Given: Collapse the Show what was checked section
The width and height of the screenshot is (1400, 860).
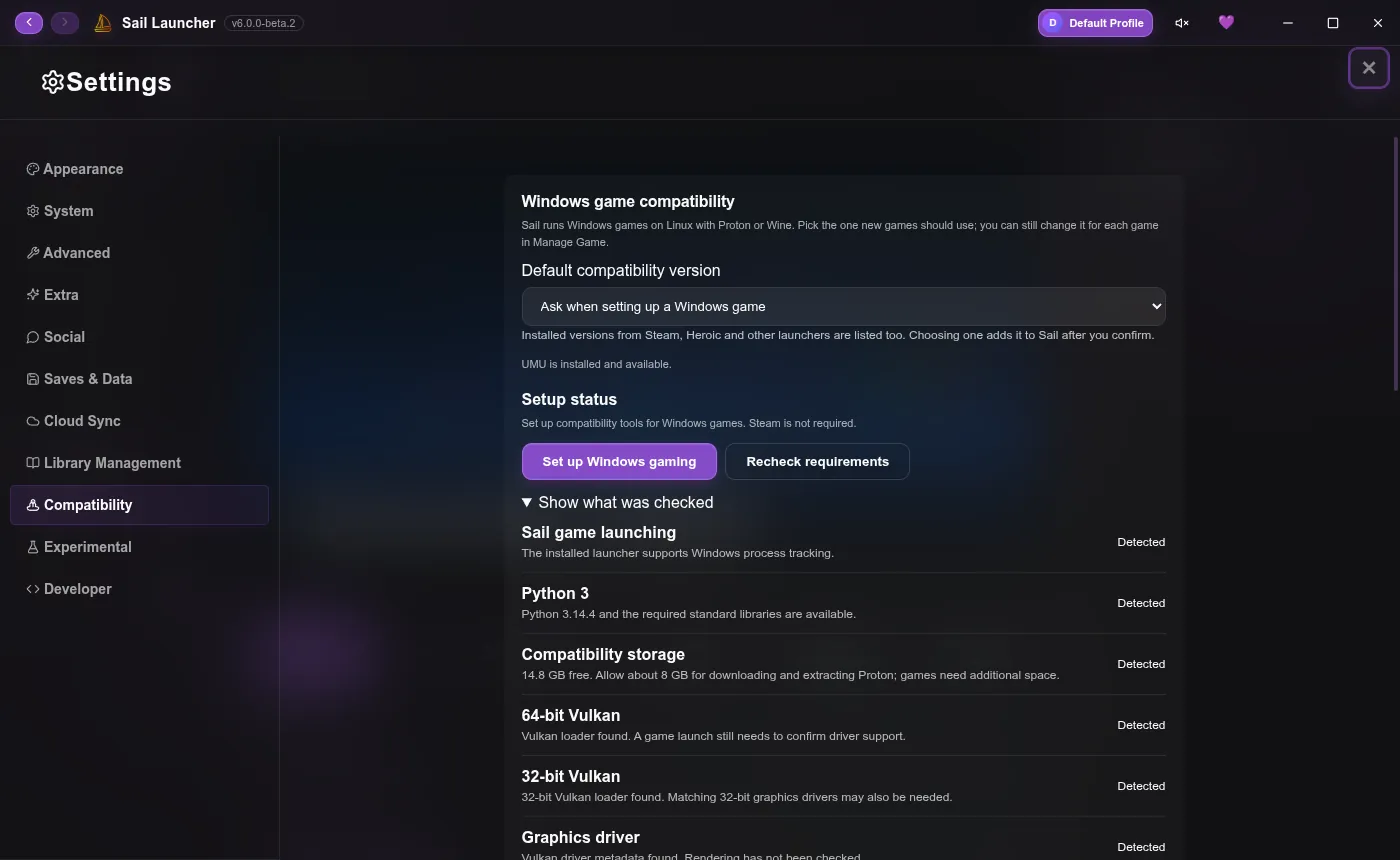Looking at the screenshot, I should click(618, 502).
